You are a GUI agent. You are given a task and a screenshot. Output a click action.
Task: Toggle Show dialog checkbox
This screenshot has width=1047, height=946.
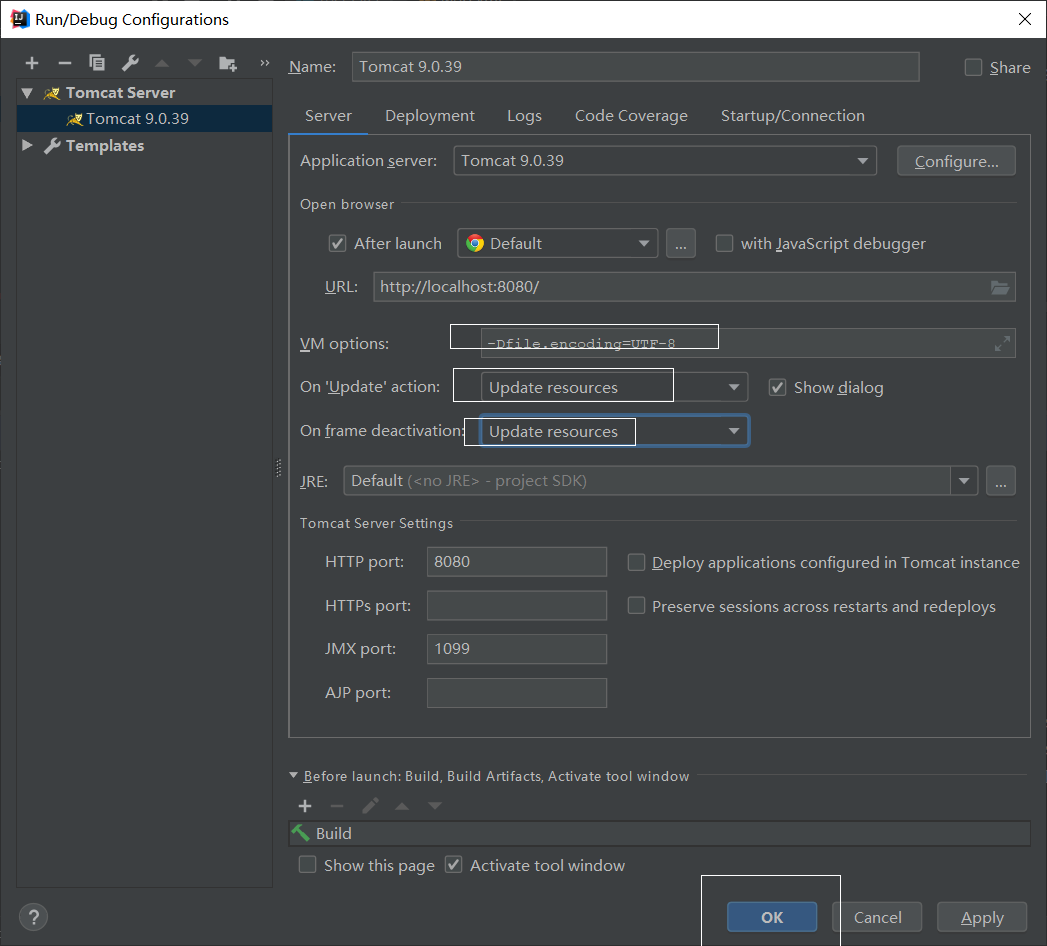click(x=777, y=388)
